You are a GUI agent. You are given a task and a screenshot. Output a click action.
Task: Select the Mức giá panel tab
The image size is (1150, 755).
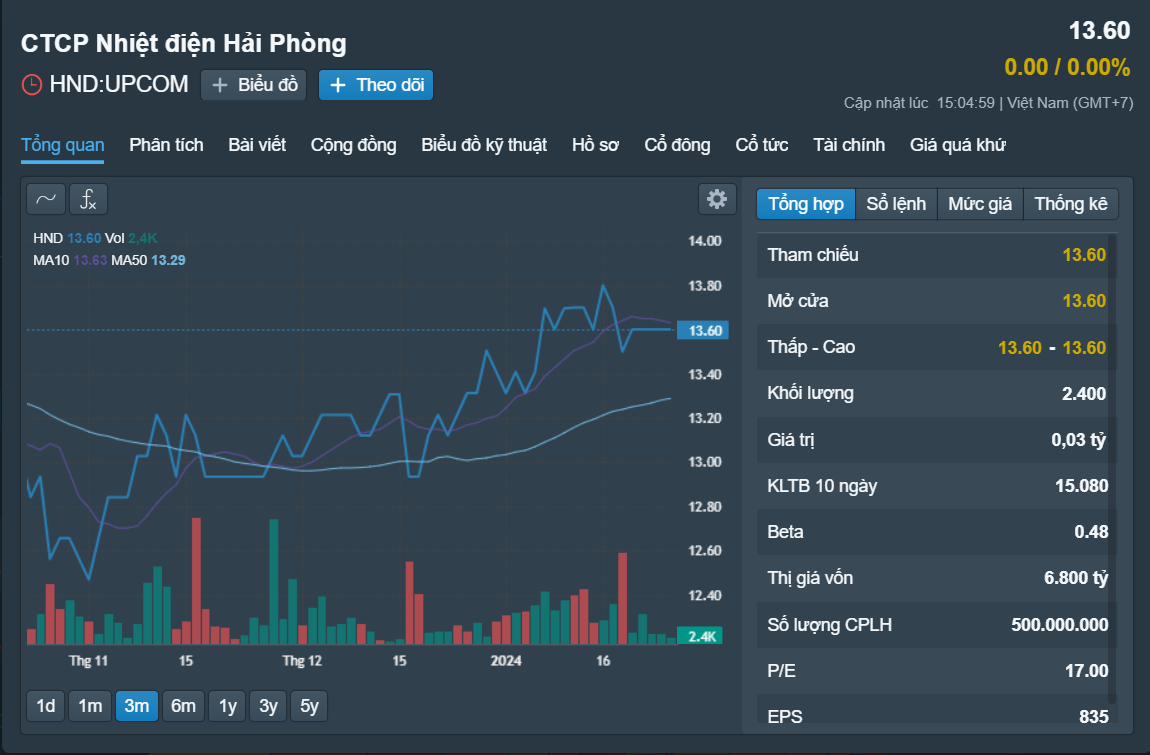980,204
